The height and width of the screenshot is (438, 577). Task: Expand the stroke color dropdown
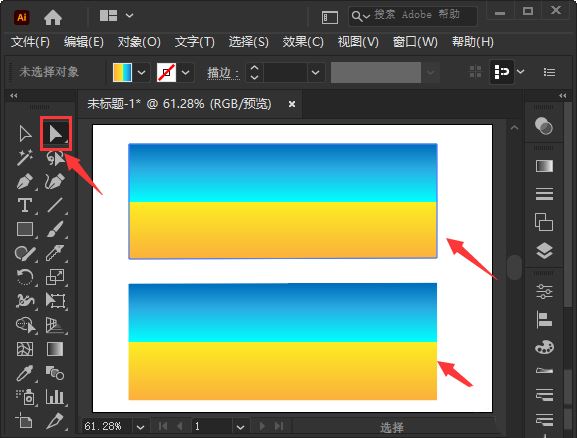click(185, 72)
